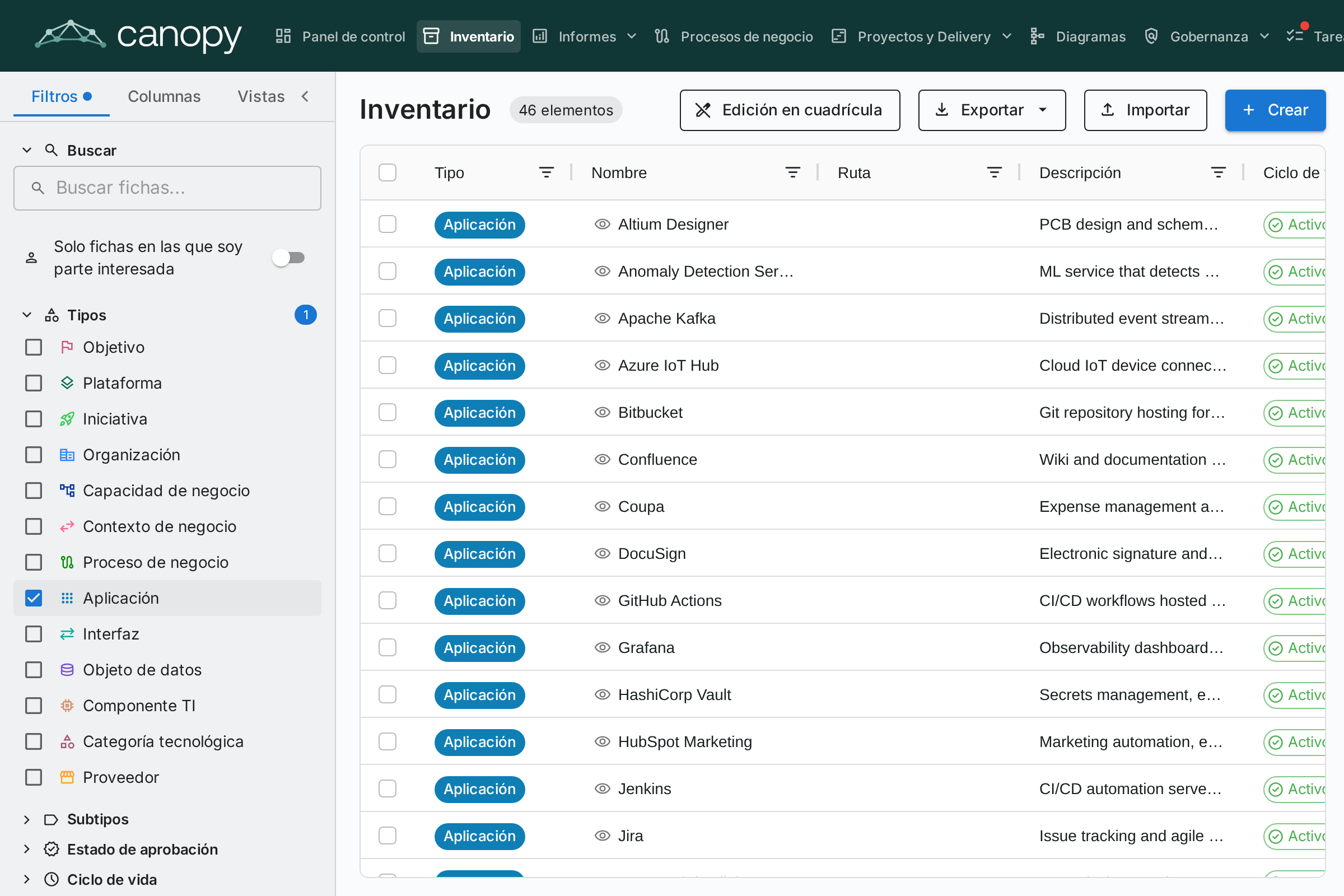Check the Componente TI type filter
Screen dimensions: 1344x896
click(34, 706)
